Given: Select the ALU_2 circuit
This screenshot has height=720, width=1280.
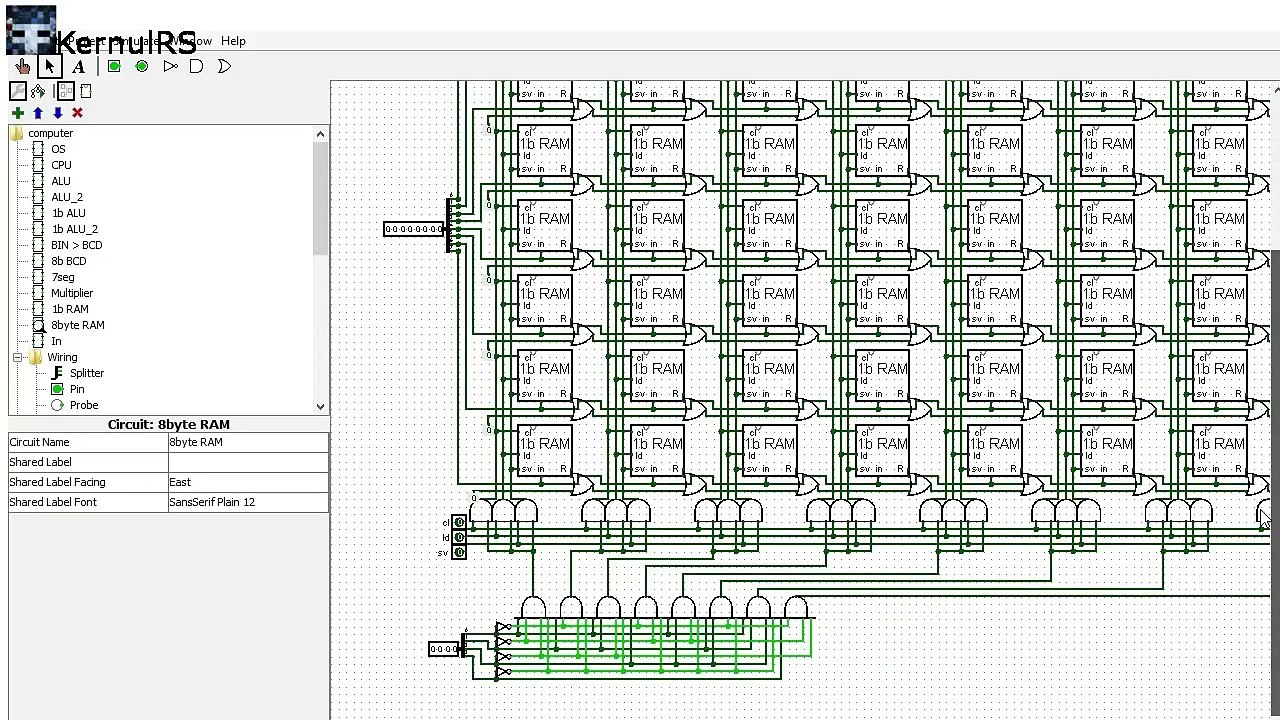Looking at the screenshot, I should tap(67, 197).
